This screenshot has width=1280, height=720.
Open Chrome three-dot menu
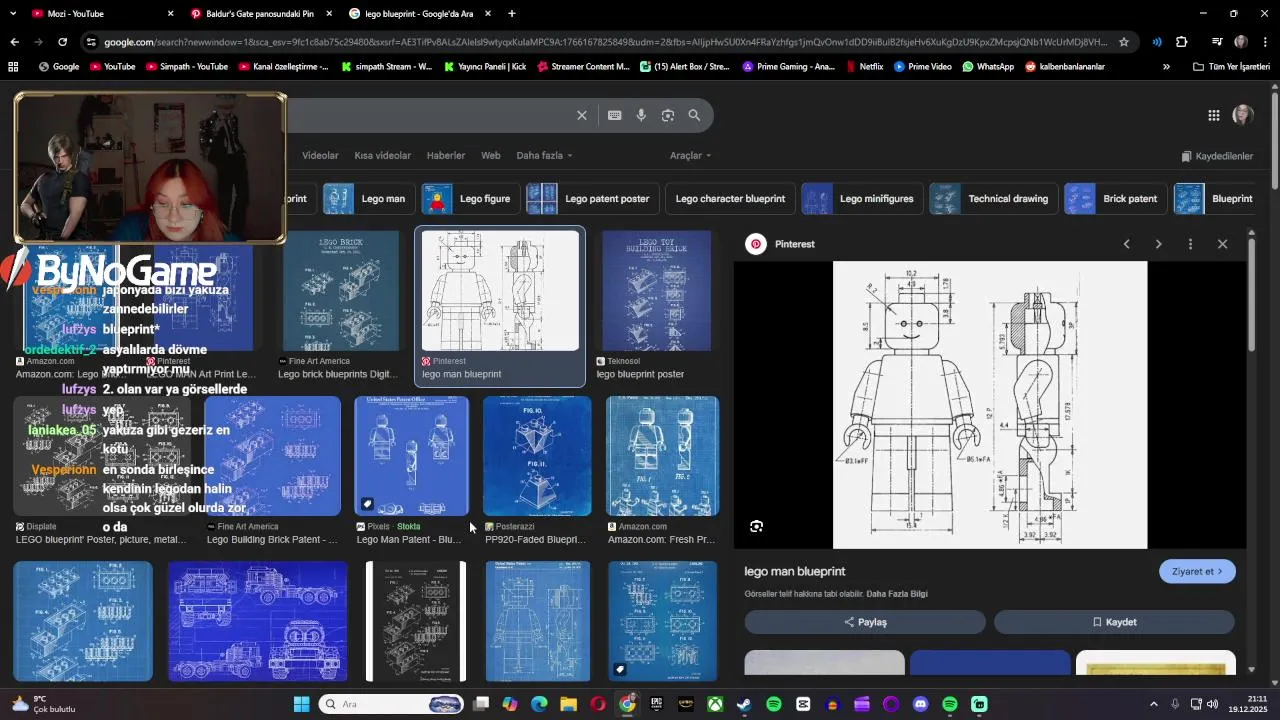point(1264,42)
